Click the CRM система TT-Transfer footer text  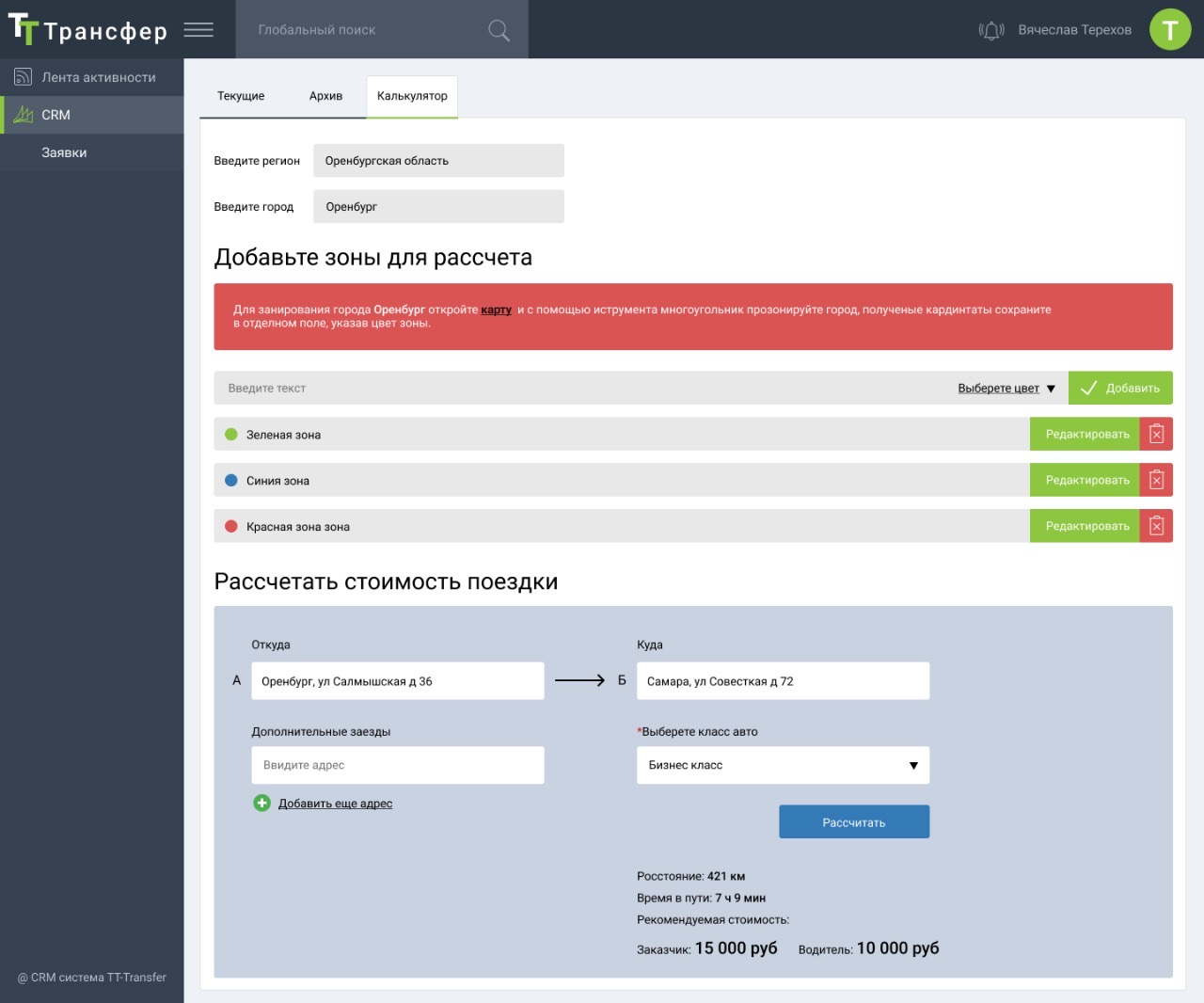coord(92,978)
